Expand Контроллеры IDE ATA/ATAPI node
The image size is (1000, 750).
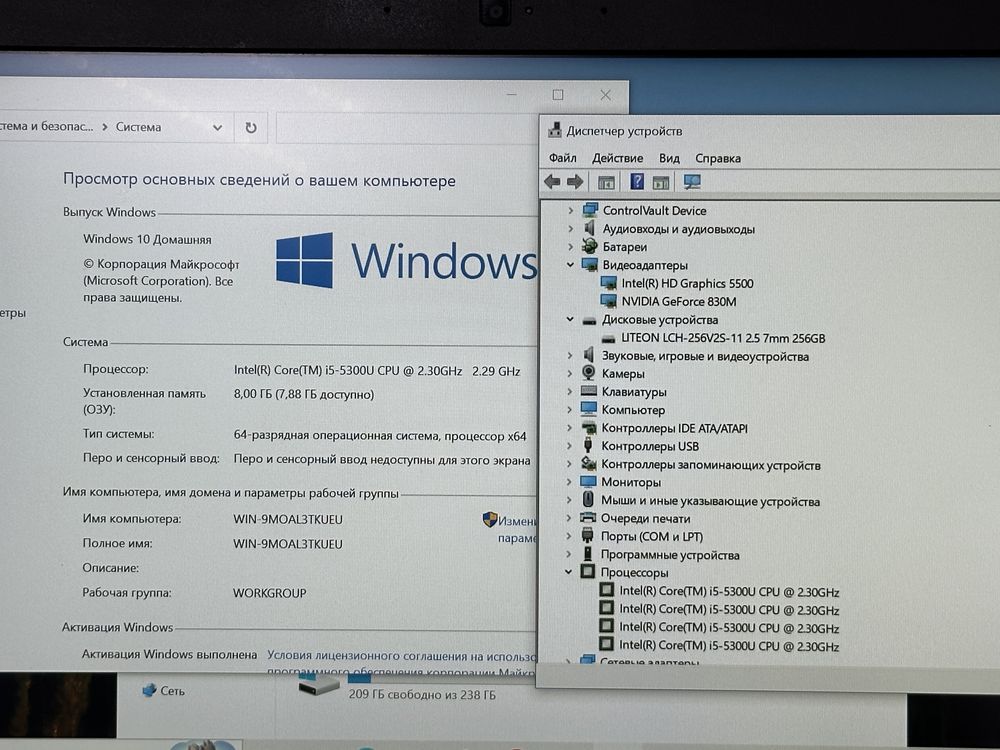[570, 428]
